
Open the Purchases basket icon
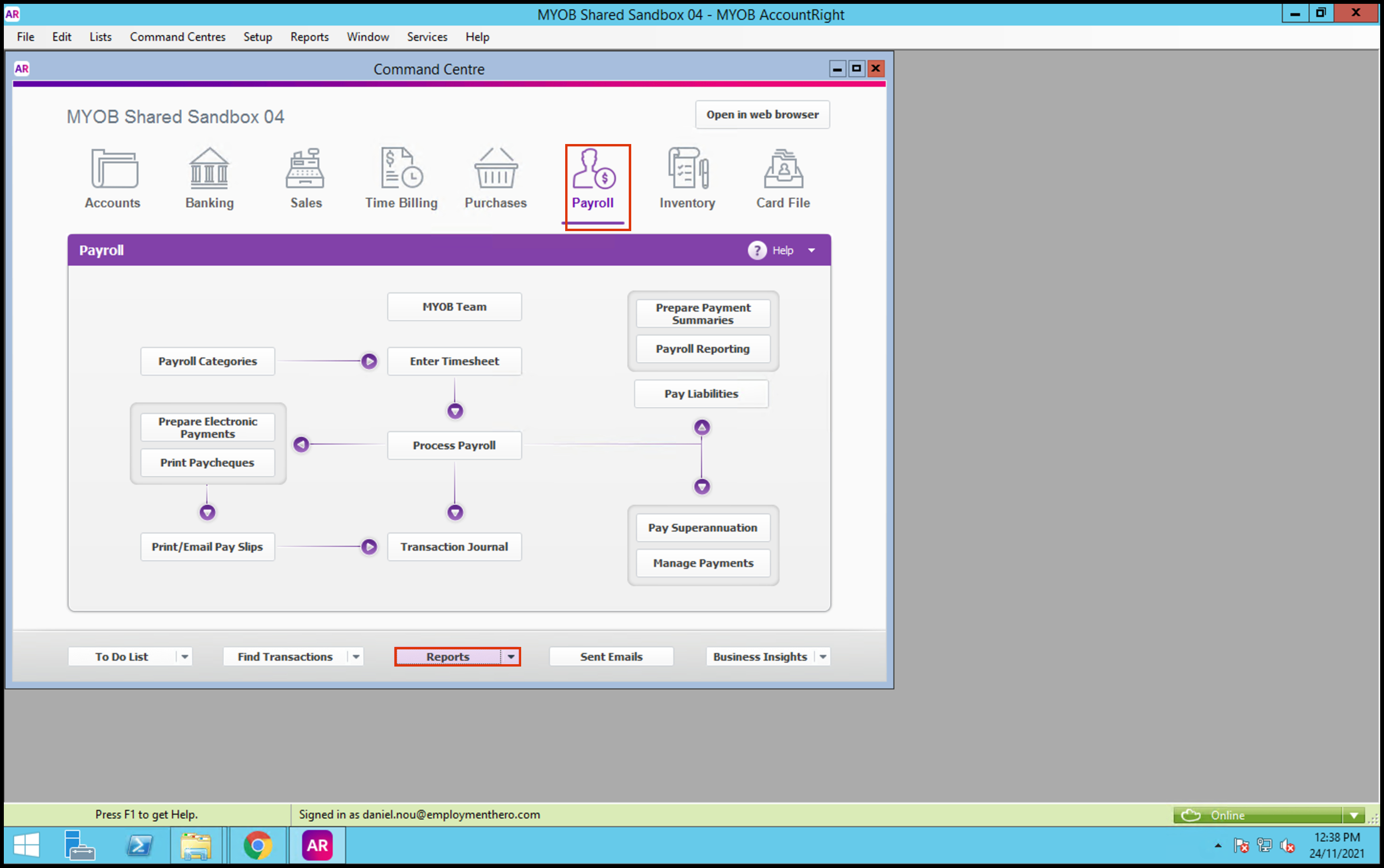click(x=495, y=169)
